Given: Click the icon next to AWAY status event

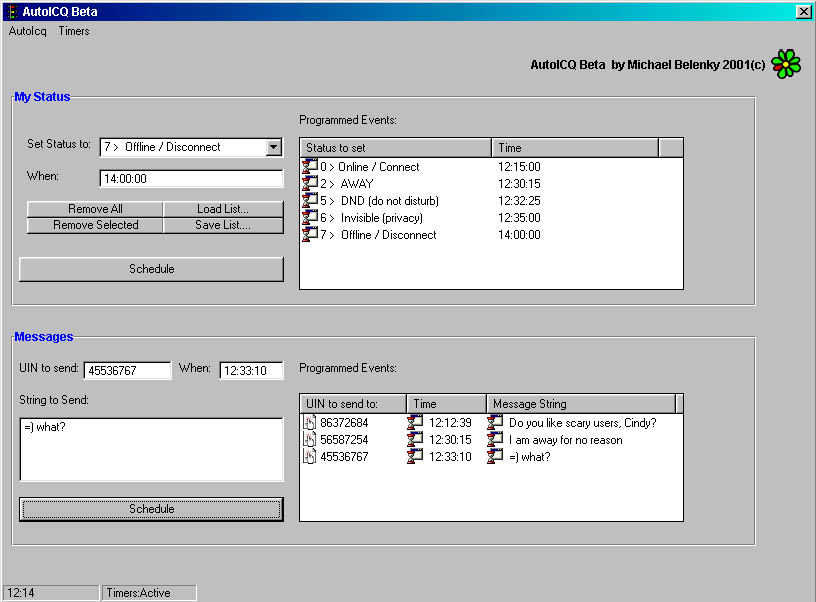Looking at the screenshot, I should (x=309, y=184).
